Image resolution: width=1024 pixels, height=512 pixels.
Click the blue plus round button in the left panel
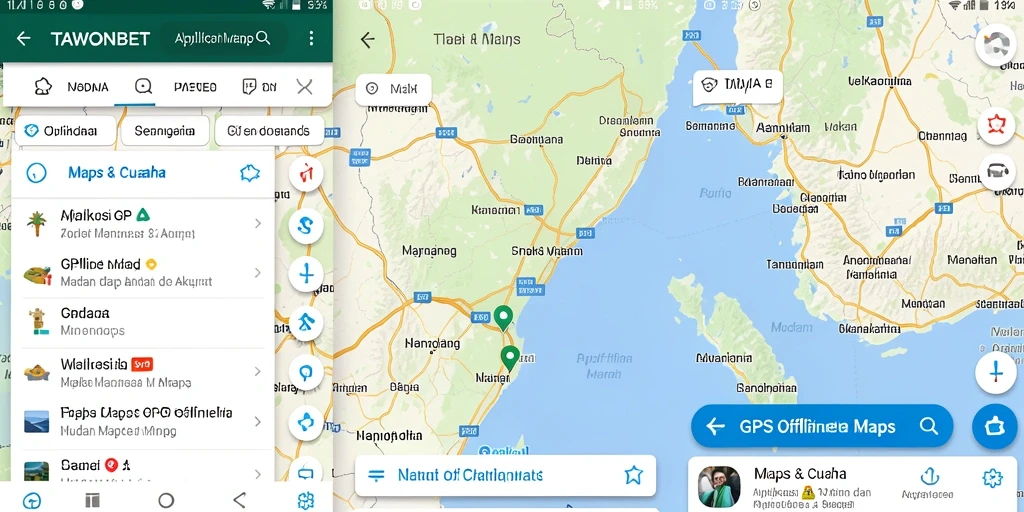[x=306, y=273]
